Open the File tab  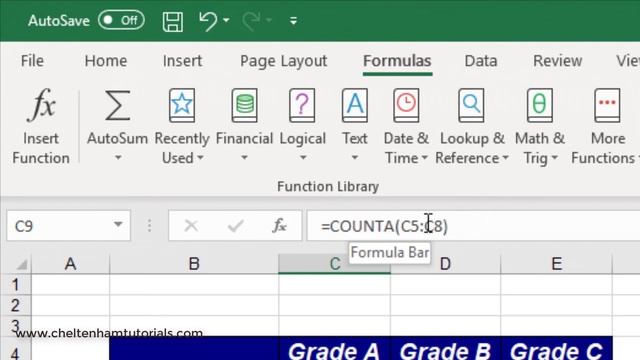tap(32, 61)
